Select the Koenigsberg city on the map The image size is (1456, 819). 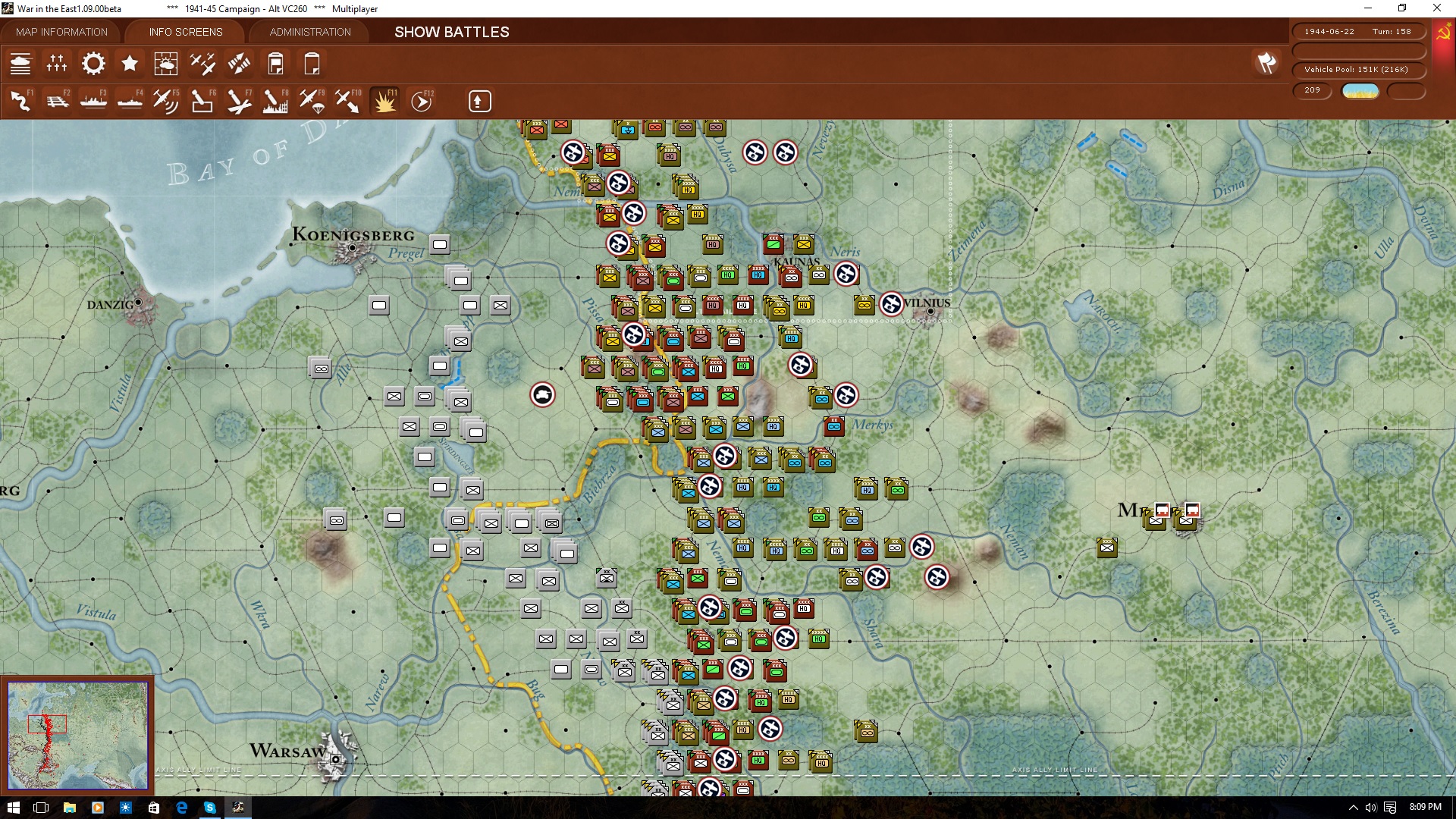click(x=353, y=248)
